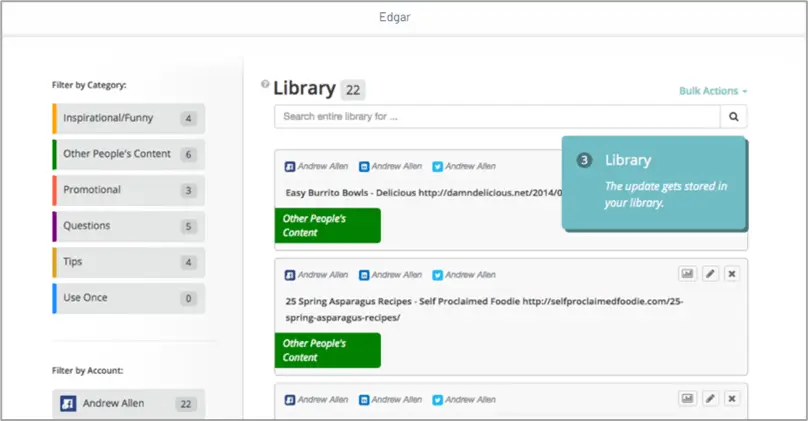Filter by Use Once category
Image resolution: width=808 pixels, height=421 pixels.
click(128, 298)
